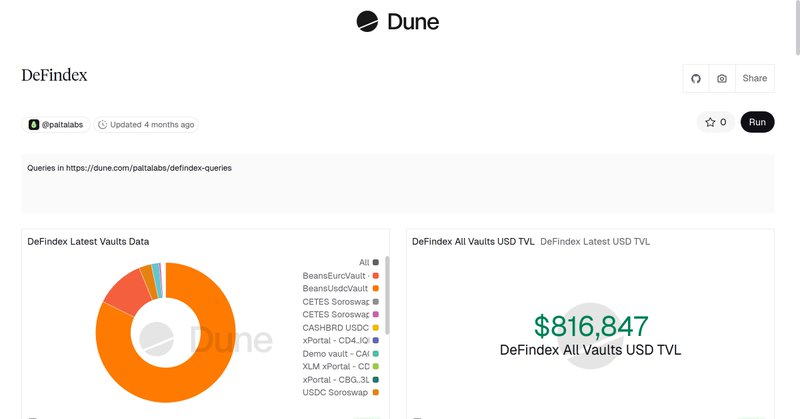Click the page vertical scrollbar
The height and width of the screenshot is (419, 800).
[797, 27]
